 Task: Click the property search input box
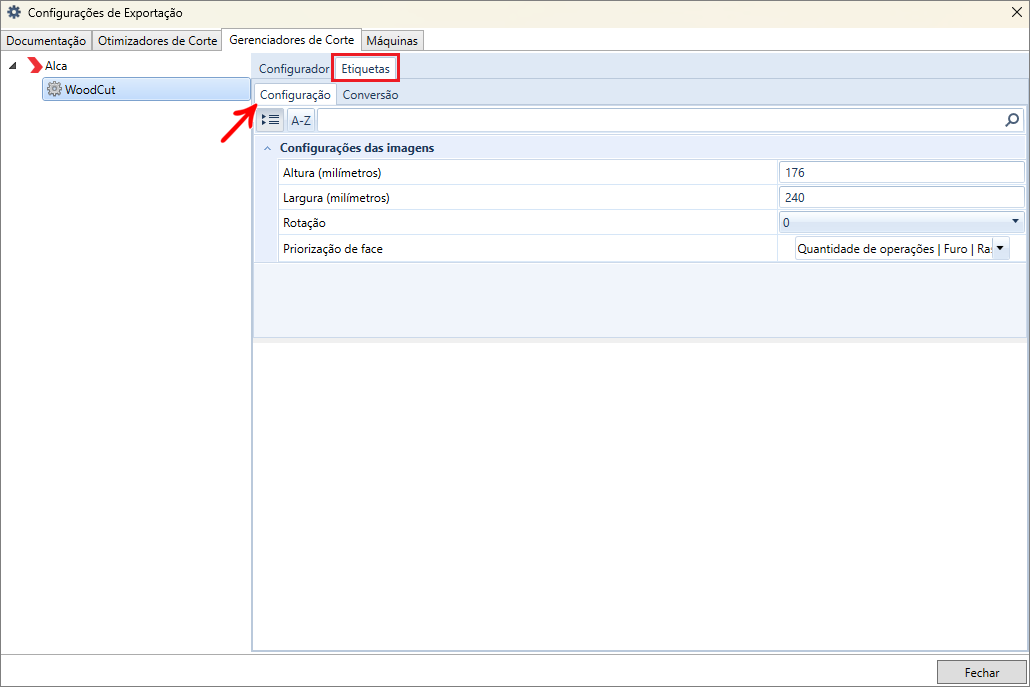pos(661,120)
